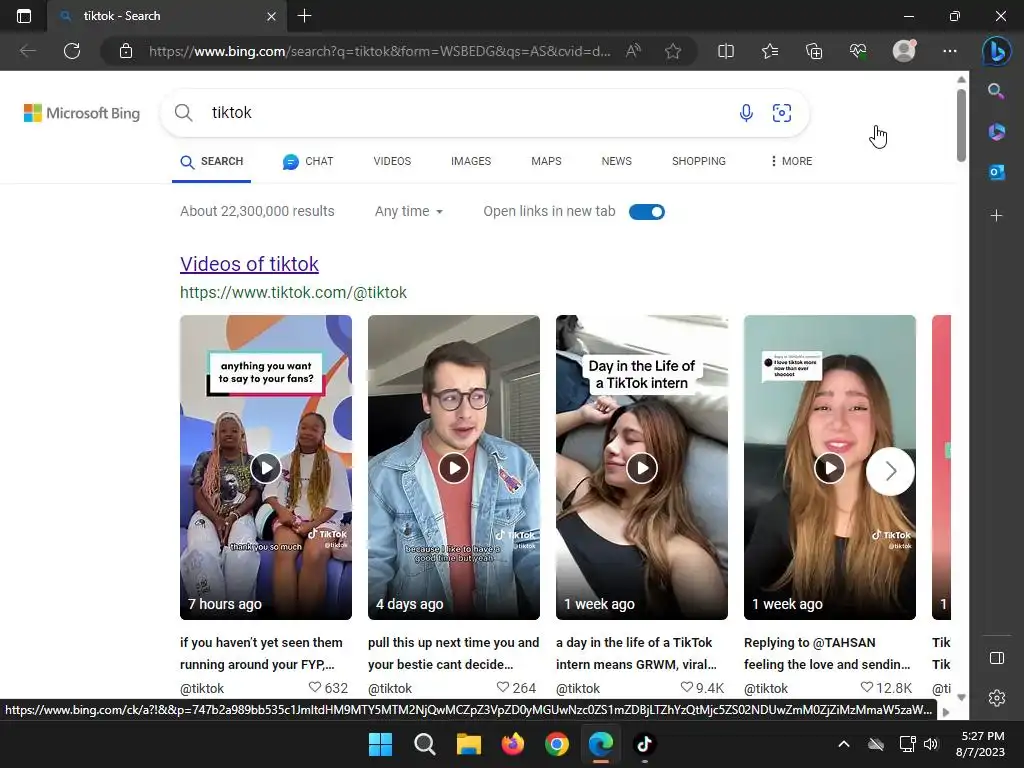
Task: Open 'Replying to @TAHSAN' video title
Action: (827, 653)
